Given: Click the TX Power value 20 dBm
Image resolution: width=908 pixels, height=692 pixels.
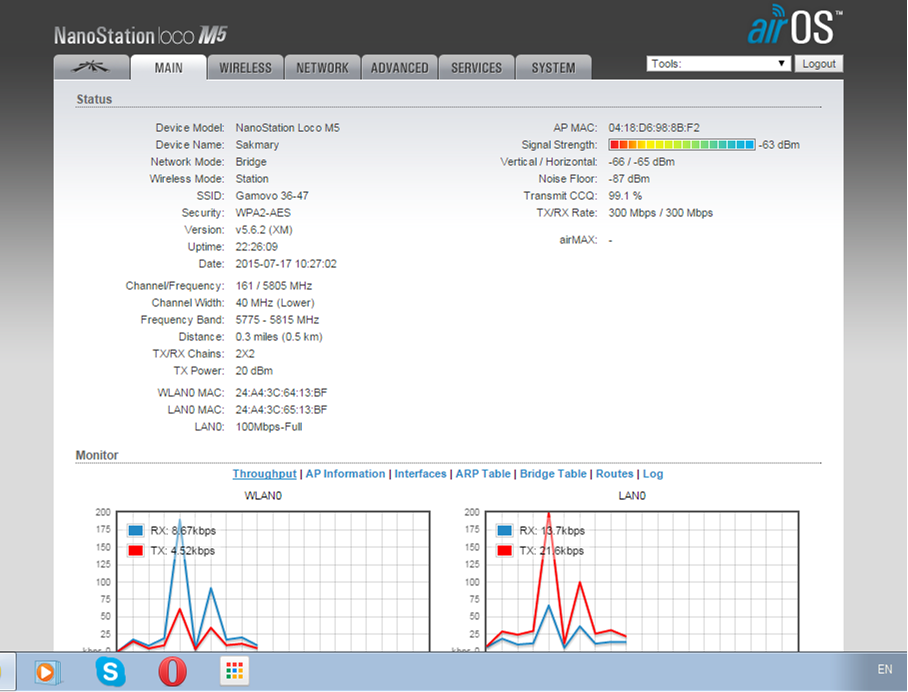Looking at the screenshot, I should [254, 371].
